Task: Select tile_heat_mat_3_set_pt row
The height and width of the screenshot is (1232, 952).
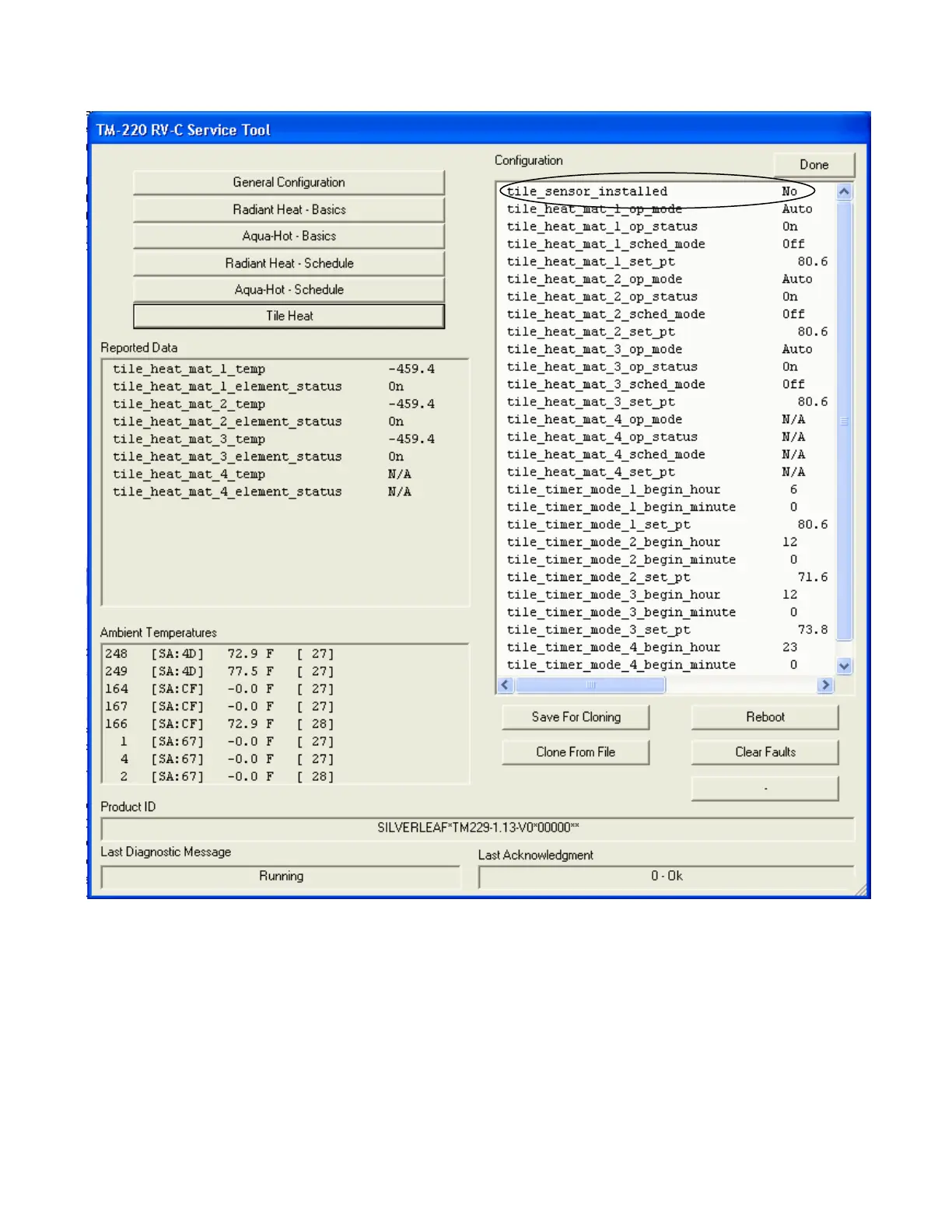Action: 666,402
